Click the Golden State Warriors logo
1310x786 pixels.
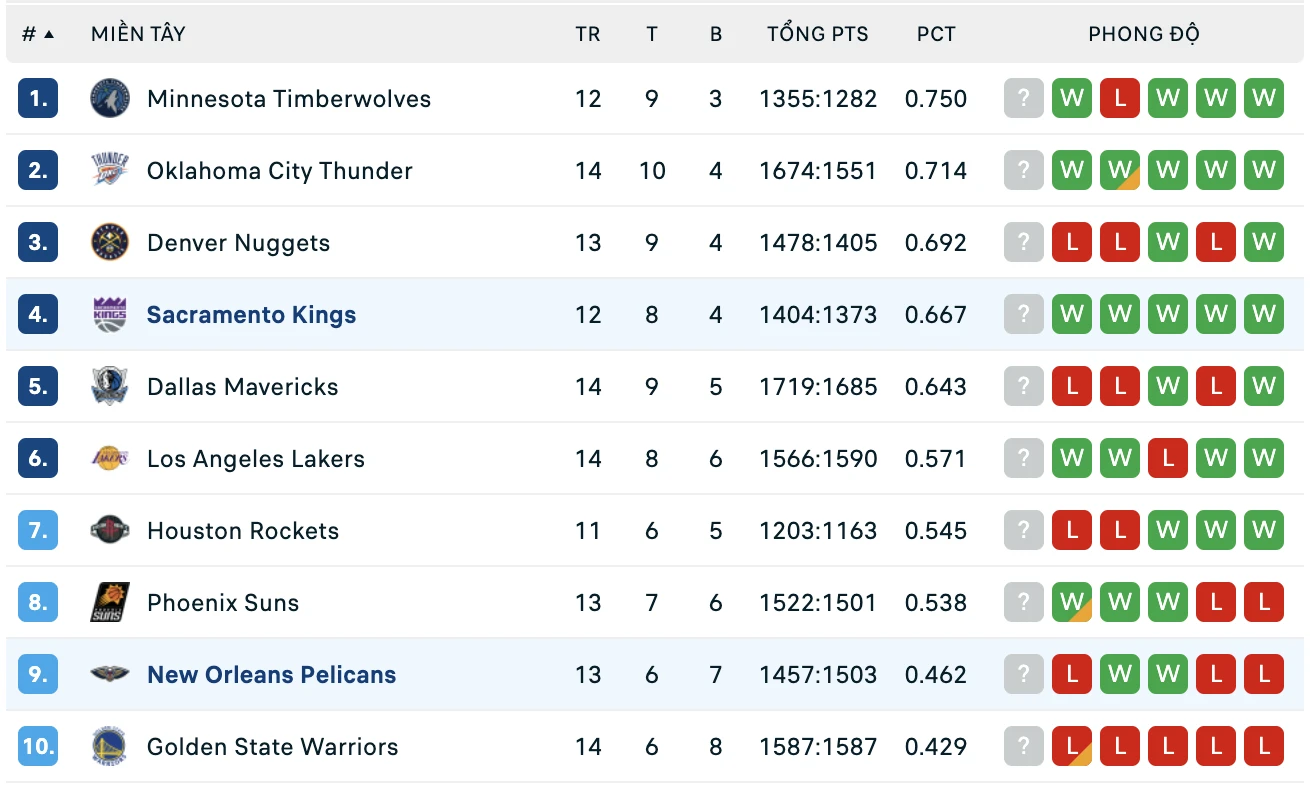pyautogui.click(x=110, y=747)
